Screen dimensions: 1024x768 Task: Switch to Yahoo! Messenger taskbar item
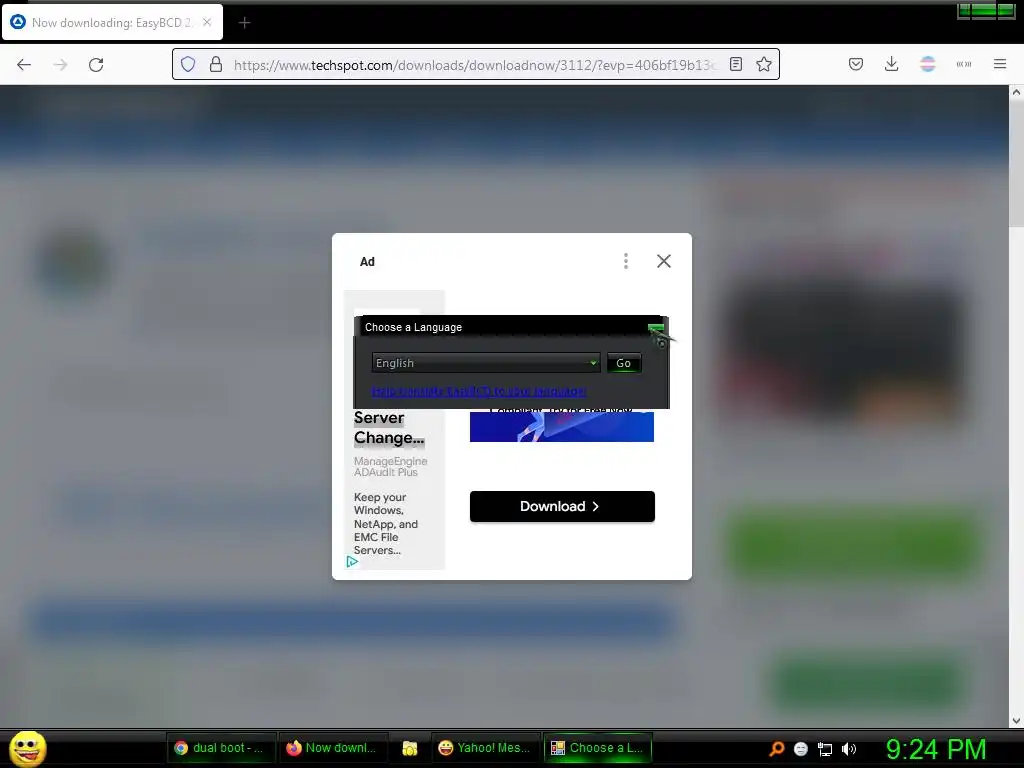point(485,748)
